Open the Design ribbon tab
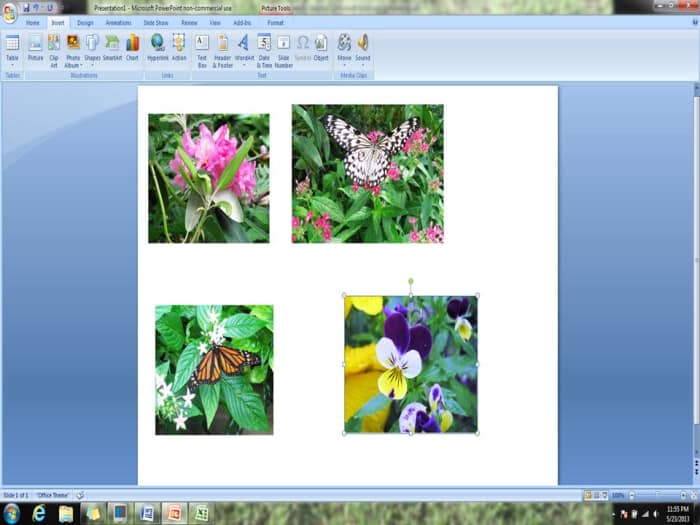The image size is (700, 525). click(85, 22)
